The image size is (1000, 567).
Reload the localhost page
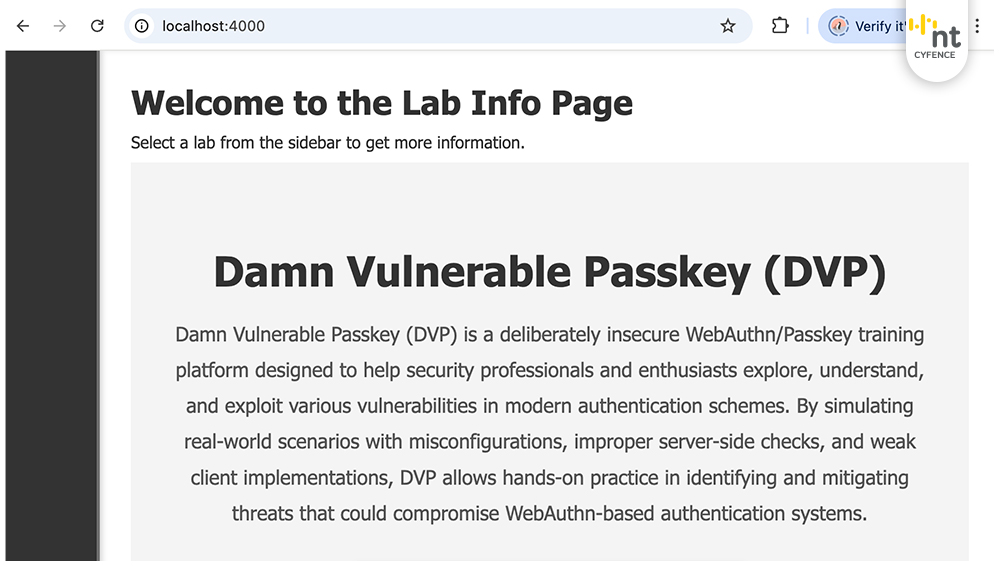97,26
